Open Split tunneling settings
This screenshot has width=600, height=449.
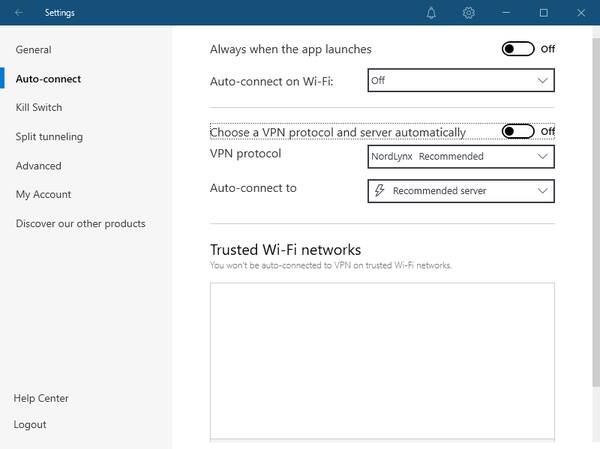[49, 137]
